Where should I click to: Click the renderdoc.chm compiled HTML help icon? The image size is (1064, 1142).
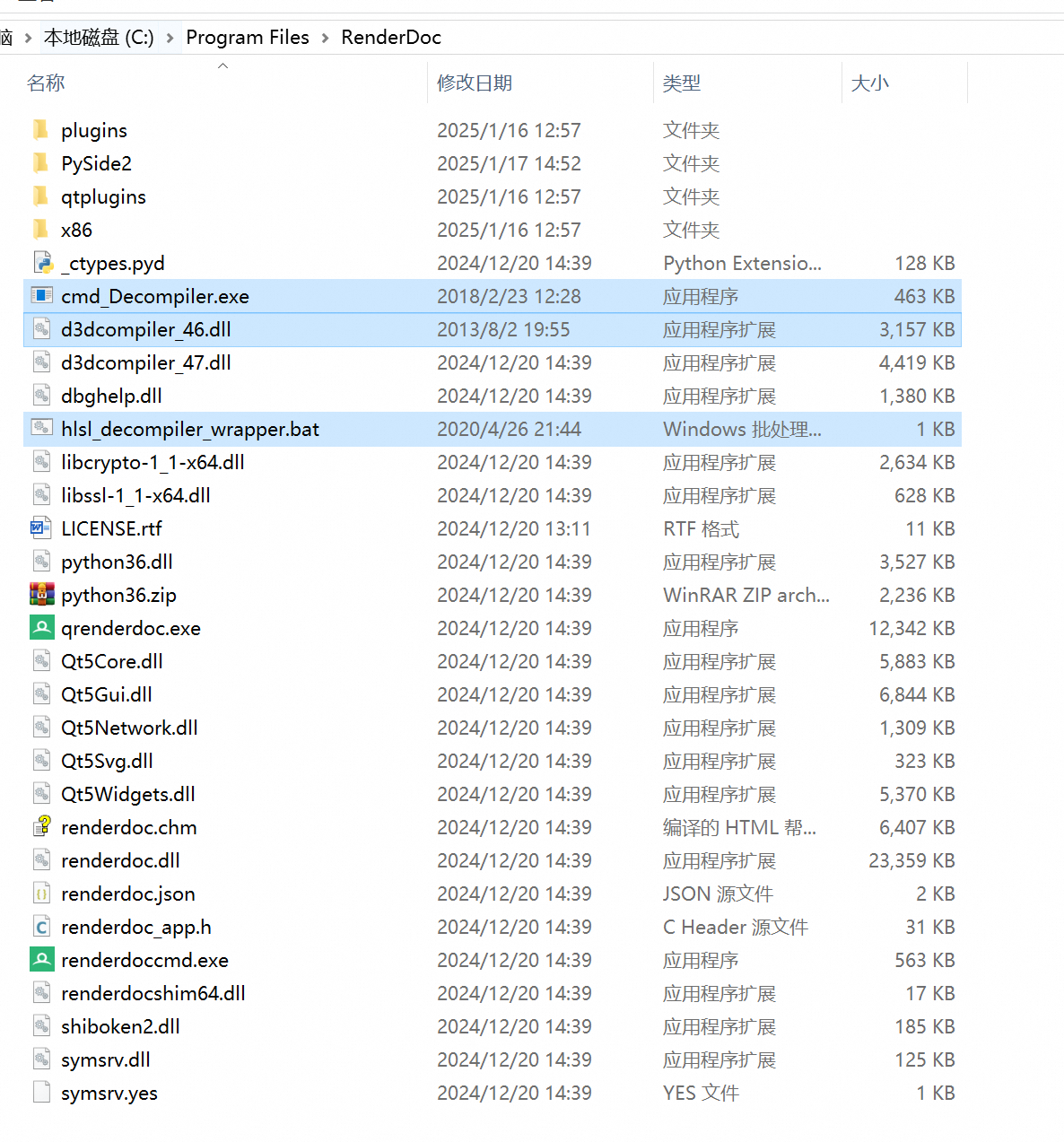pyautogui.click(x=41, y=826)
